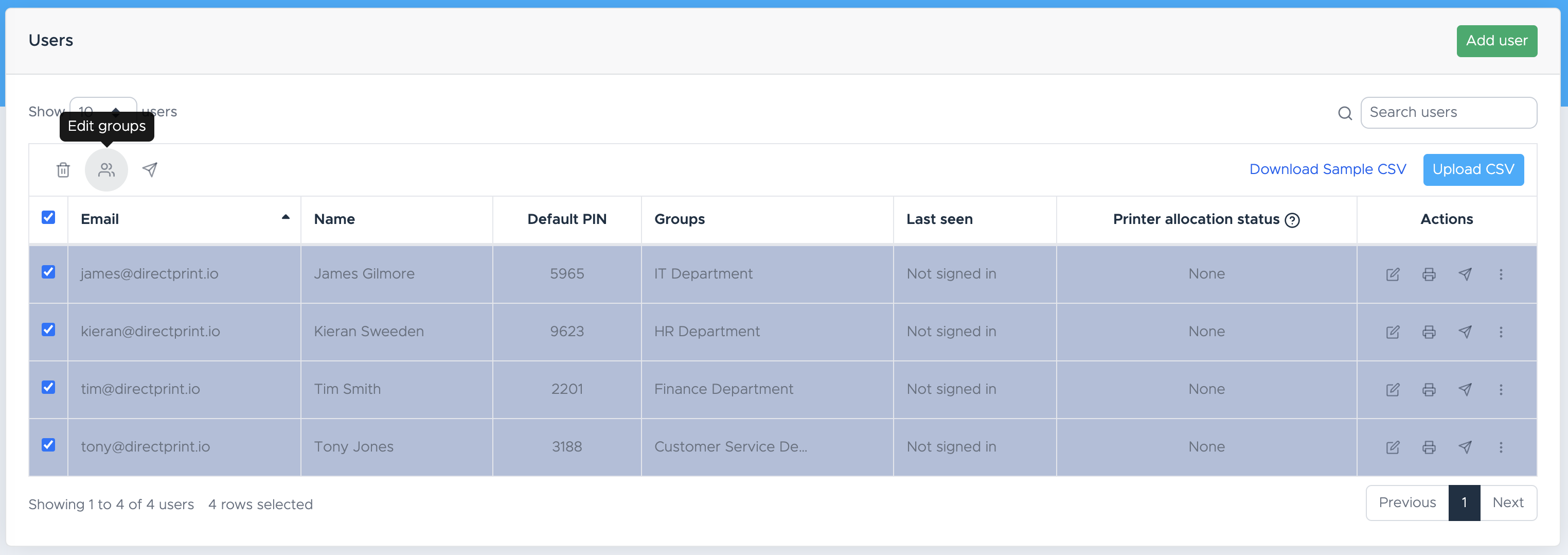Focus the Search users input field
1568x555 pixels.
(x=1448, y=113)
